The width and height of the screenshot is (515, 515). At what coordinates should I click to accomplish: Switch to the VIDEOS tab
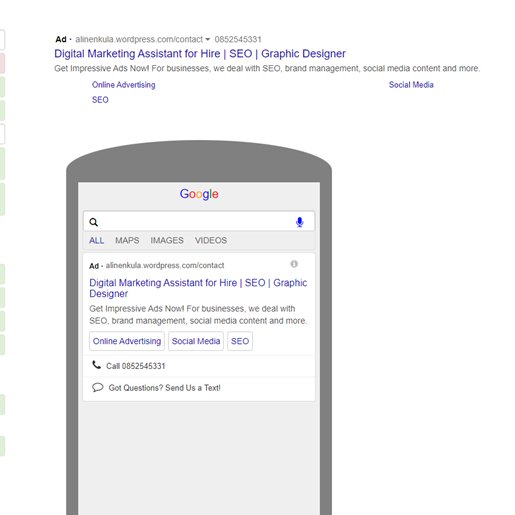tap(211, 240)
